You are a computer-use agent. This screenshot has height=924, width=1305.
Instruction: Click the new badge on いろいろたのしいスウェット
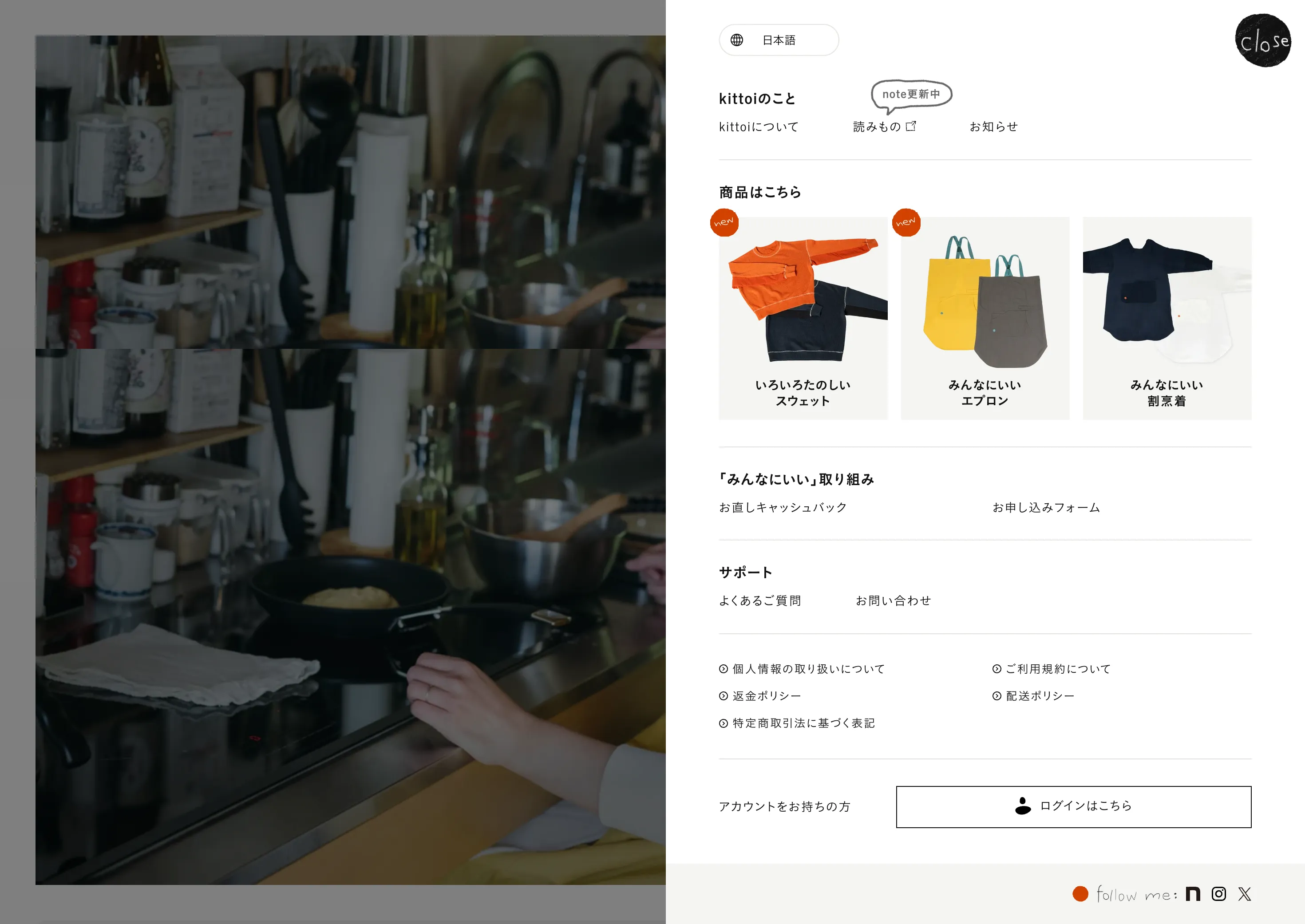(x=725, y=223)
